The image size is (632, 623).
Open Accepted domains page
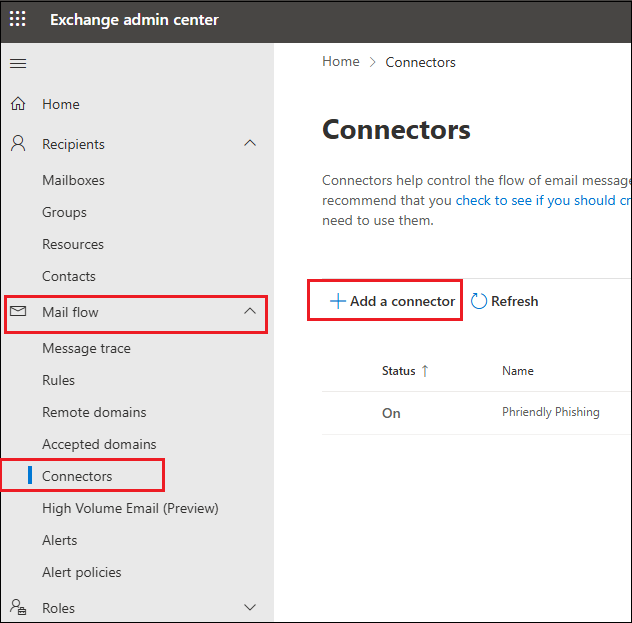coord(99,444)
